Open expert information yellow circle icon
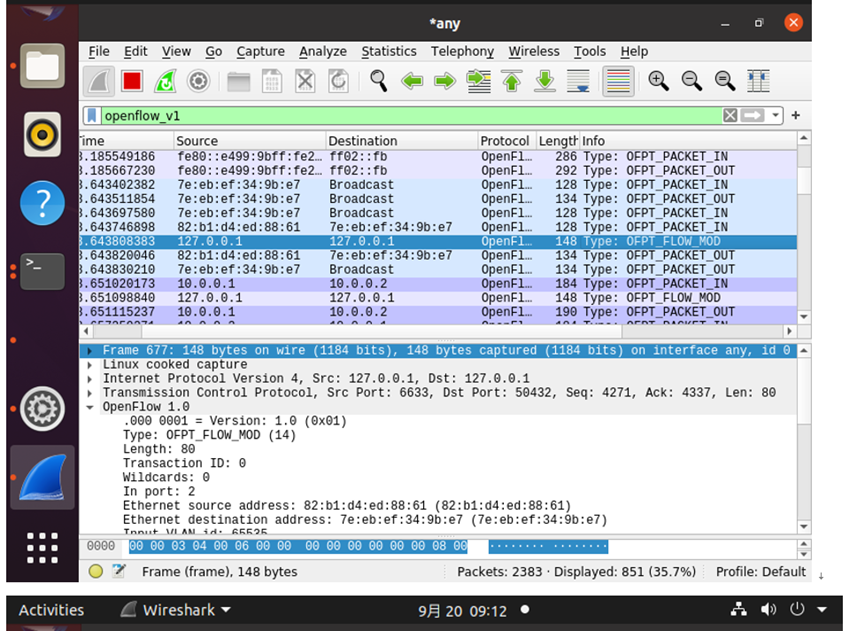This screenshot has height=631, width=865. coord(95,571)
